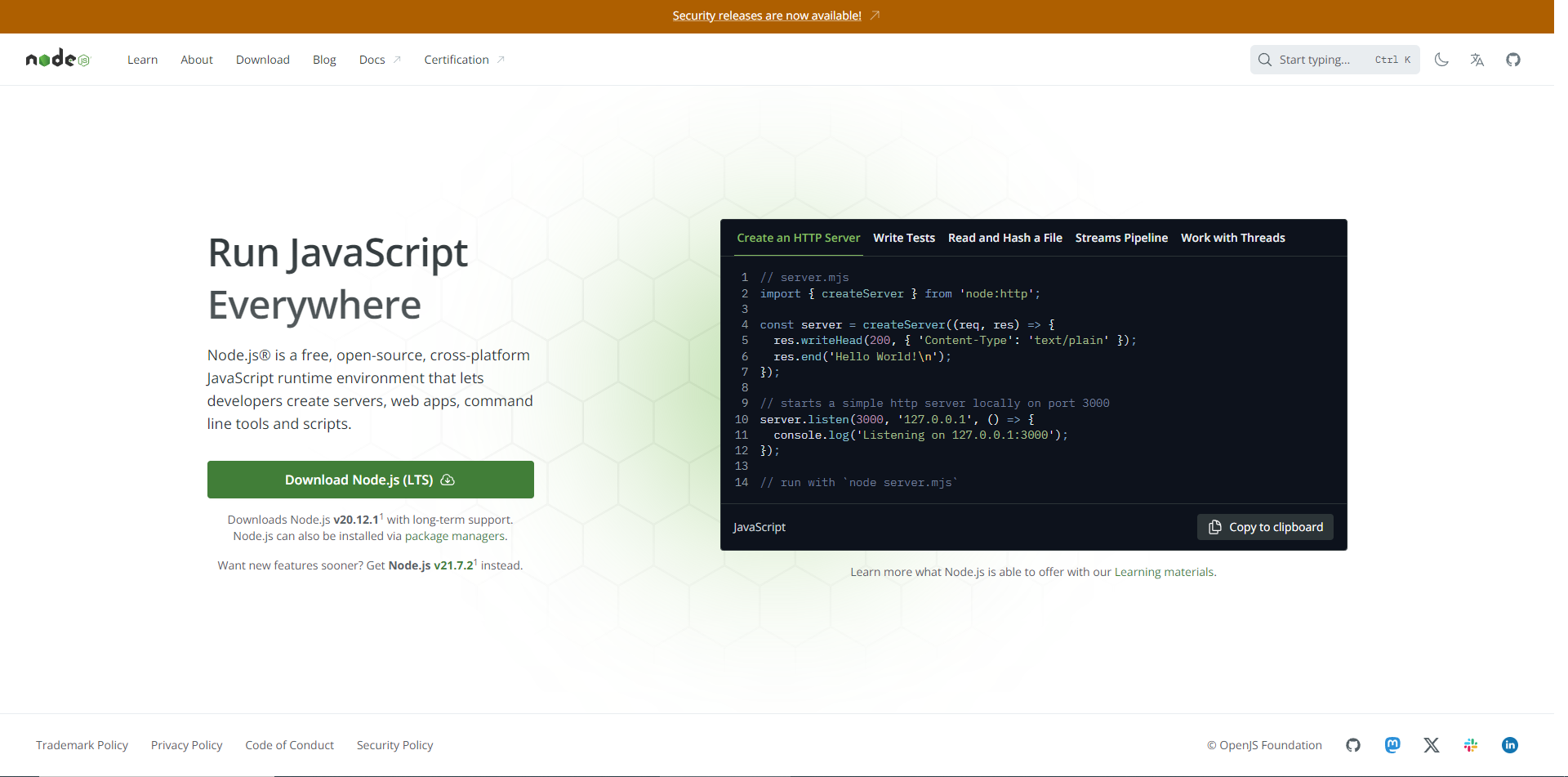This screenshot has width=1568, height=777.
Task: Focus the Start typing search field
Action: pos(1335,60)
